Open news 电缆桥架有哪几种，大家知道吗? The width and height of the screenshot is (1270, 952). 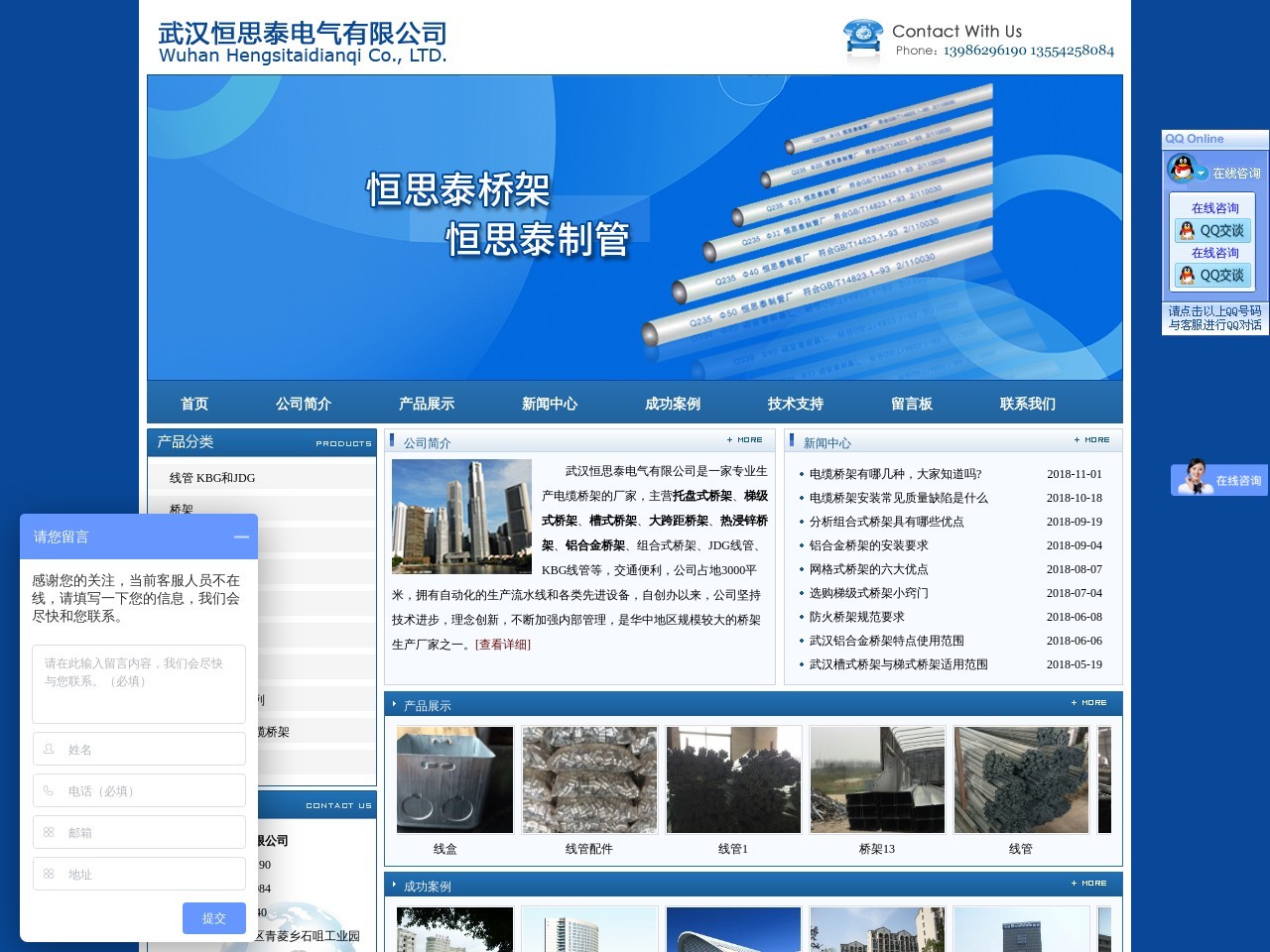895,474
